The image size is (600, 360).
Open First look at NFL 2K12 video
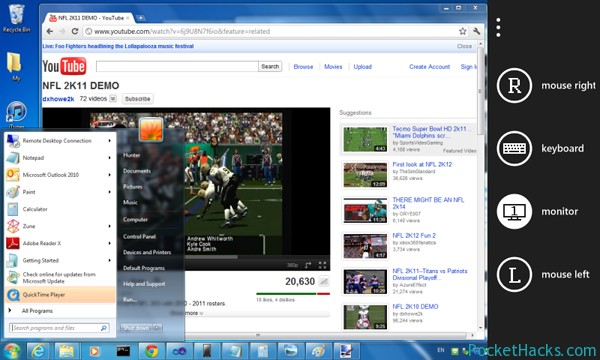(x=422, y=164)
